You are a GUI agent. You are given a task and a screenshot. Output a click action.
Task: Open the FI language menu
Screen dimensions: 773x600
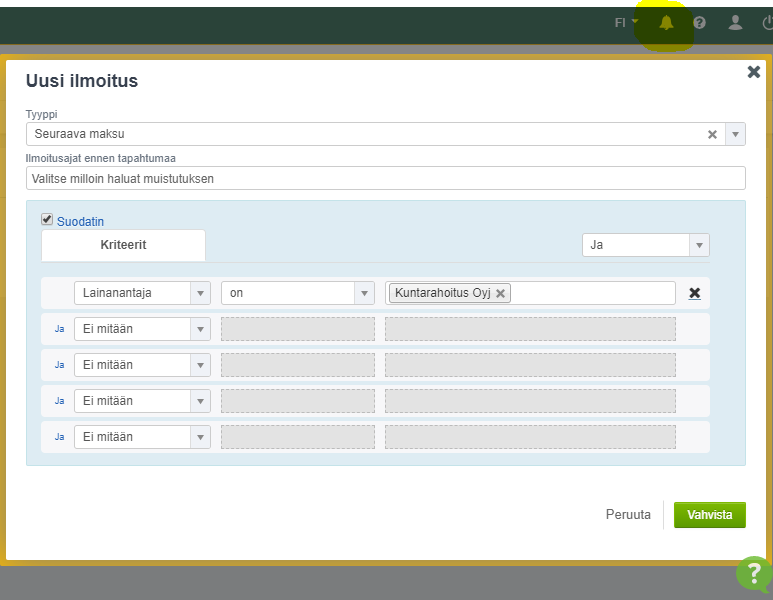tap(626, 23)
